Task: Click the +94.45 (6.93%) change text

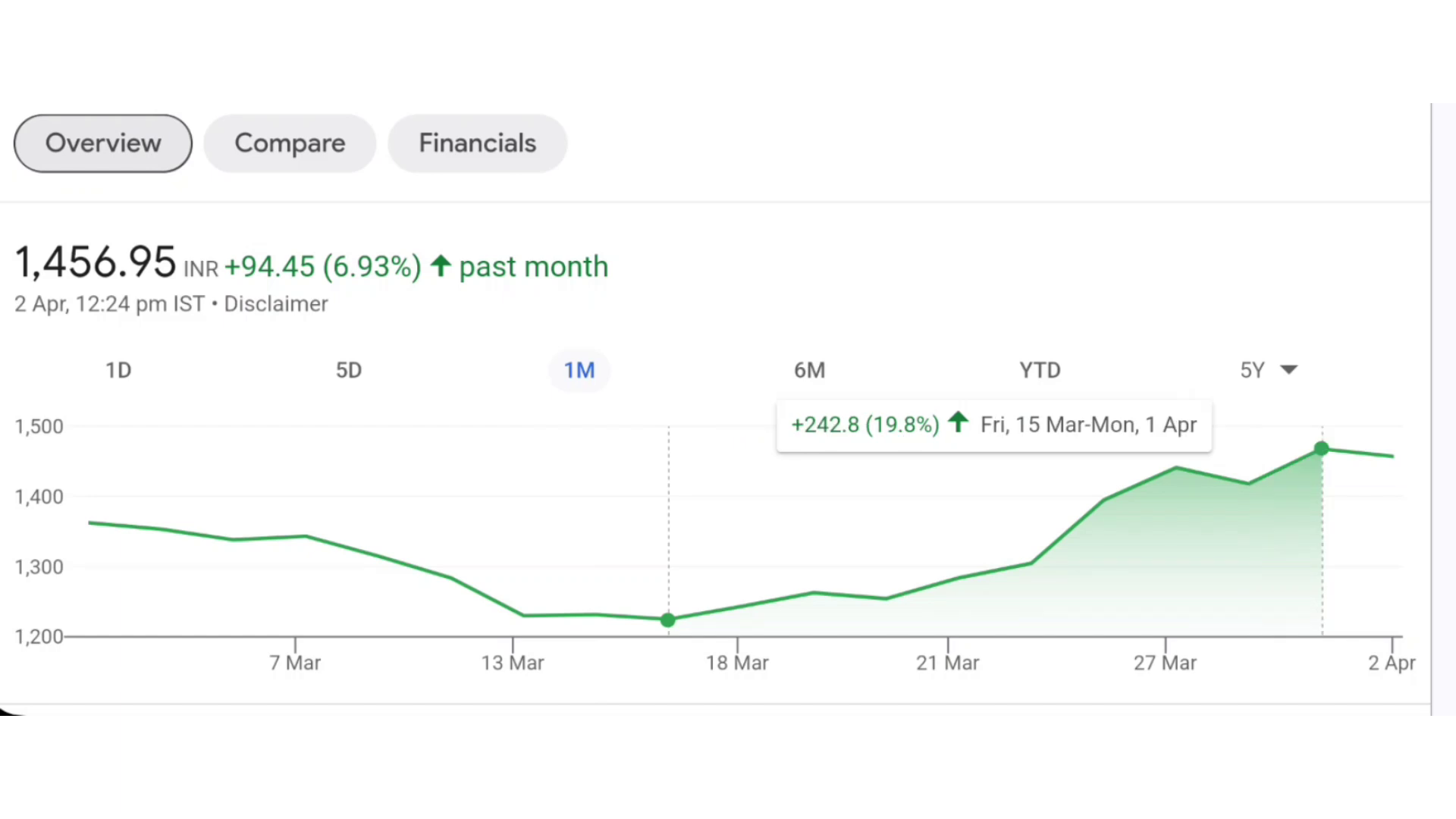Action: (323, 267)
